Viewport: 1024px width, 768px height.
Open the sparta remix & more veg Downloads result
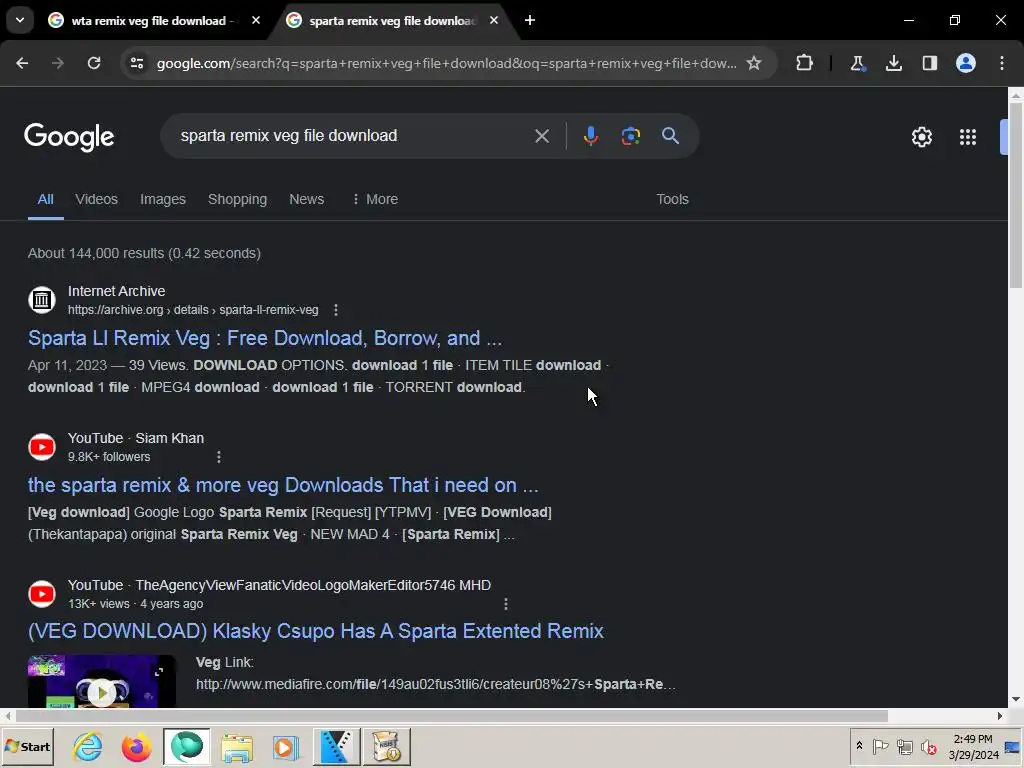(283, 485)
